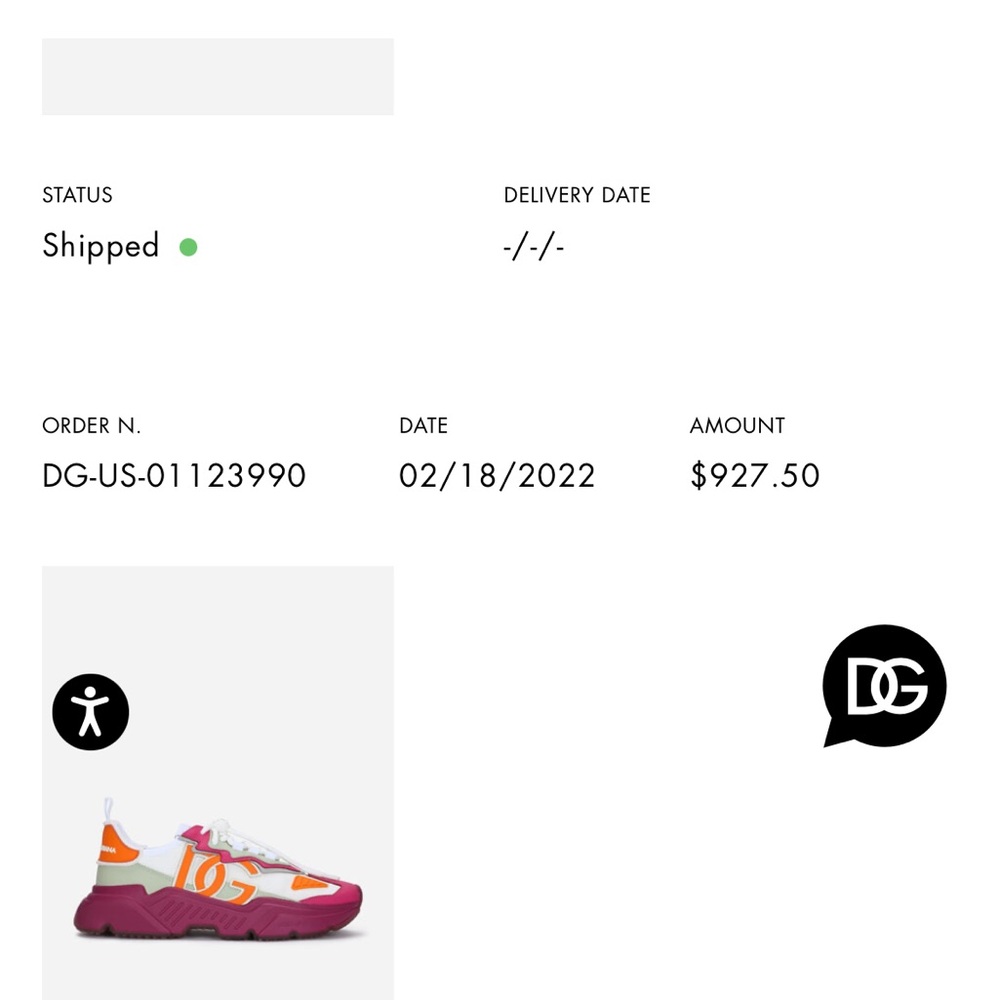Viewport: 1000px width, 1000px height.
Task: Open the DG chat bubble
Action: point(884,686)
